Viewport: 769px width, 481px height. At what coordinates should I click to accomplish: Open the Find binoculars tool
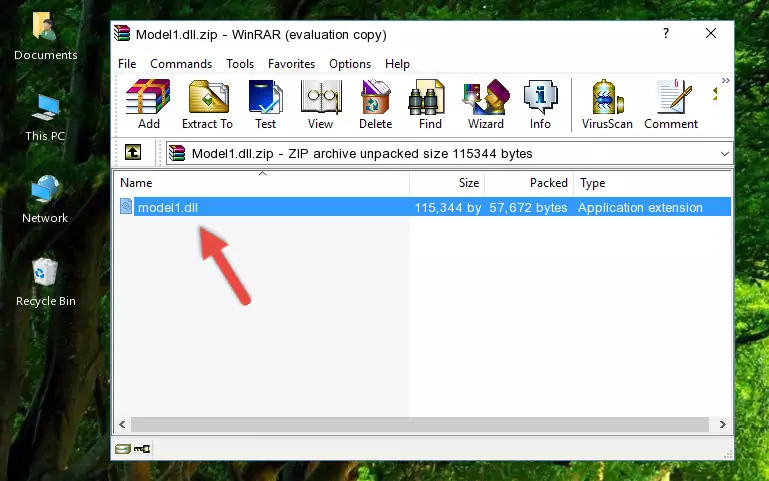tap(430, 104)
